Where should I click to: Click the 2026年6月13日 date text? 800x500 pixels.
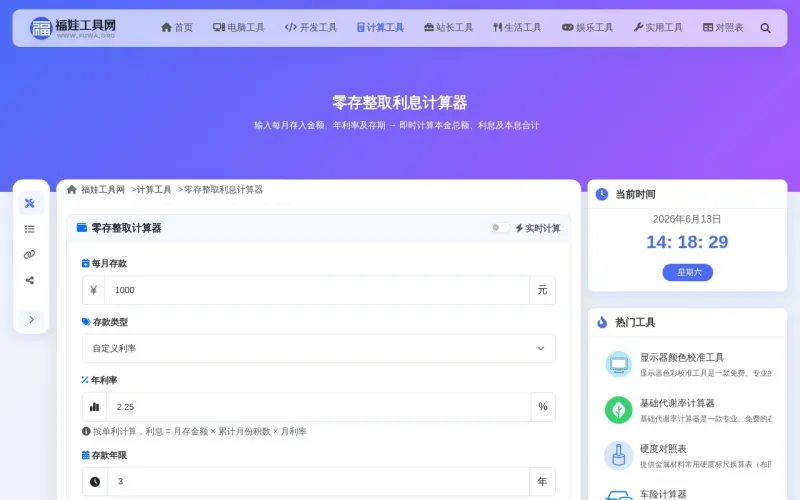point(687,219)
